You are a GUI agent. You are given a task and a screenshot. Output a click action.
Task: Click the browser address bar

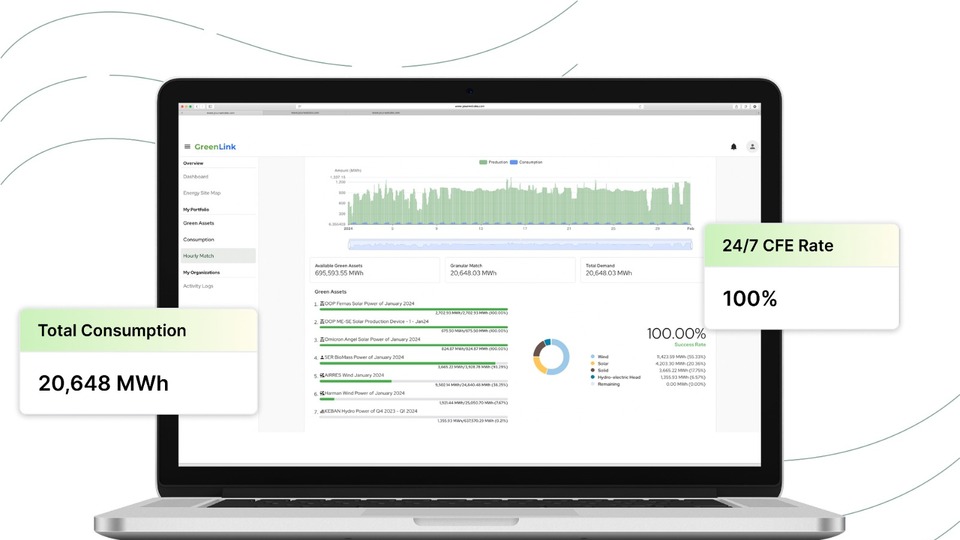[x=470, y=106]
